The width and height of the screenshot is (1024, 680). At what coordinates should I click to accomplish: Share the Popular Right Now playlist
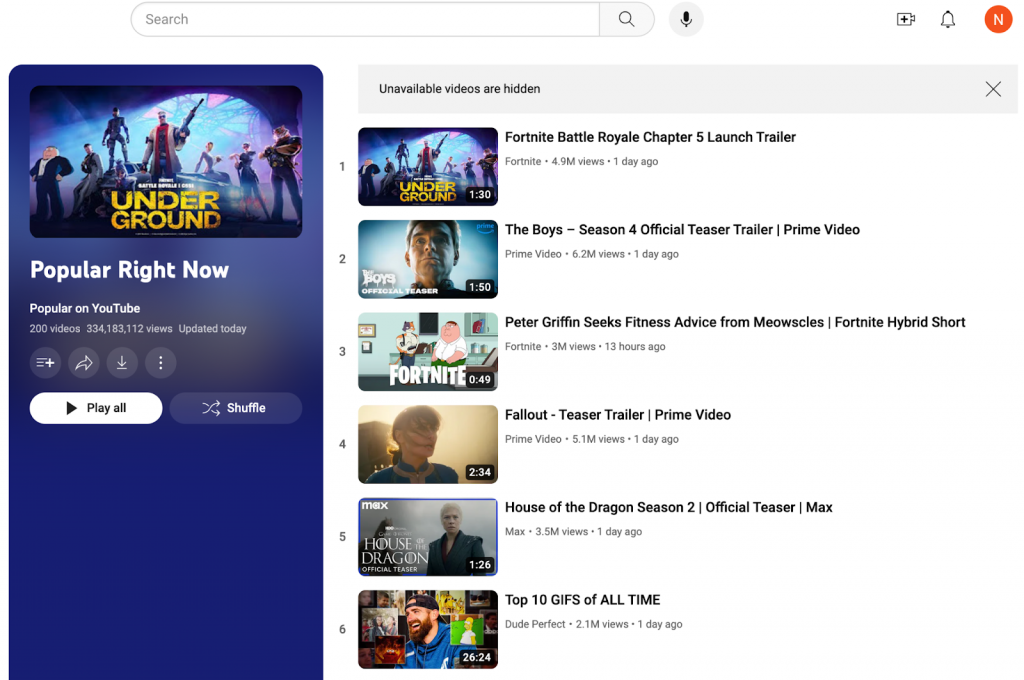pyautogui.click(x=84, y=363)
